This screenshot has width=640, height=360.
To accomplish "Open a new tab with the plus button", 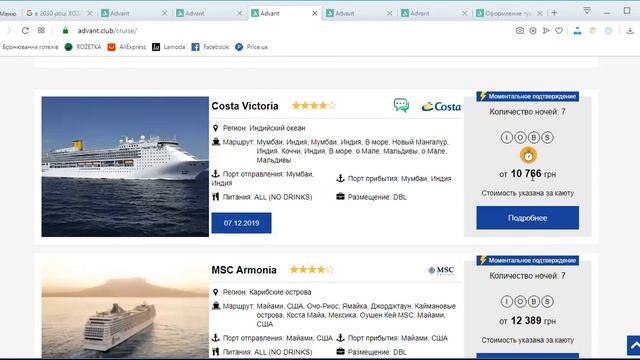I will 554,13.
